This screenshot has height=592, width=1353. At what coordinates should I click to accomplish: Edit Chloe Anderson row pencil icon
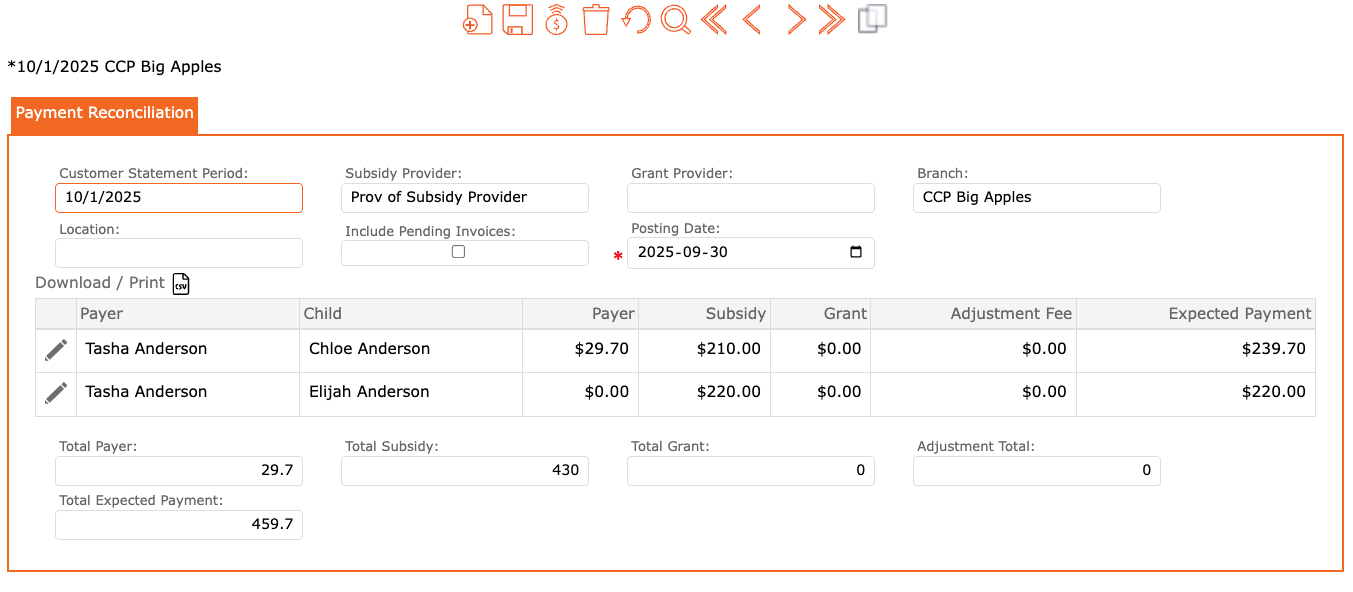[x=56, y=350]
